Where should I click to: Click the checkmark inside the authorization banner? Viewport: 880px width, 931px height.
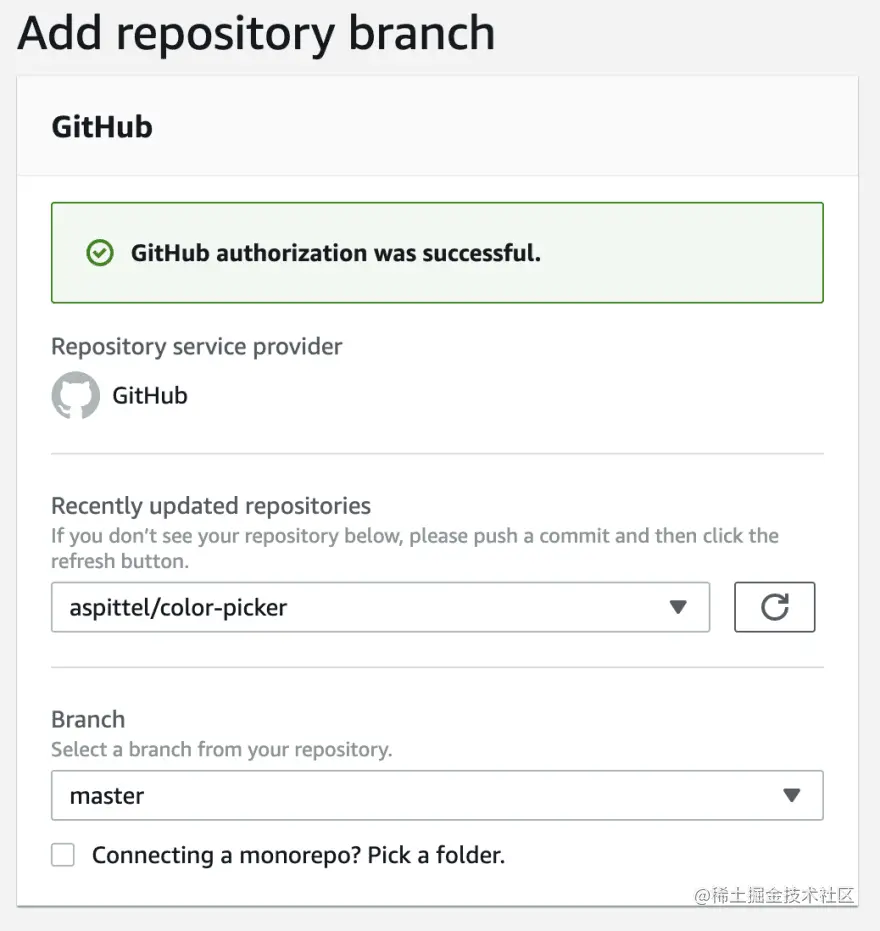[x=99, y=252]
